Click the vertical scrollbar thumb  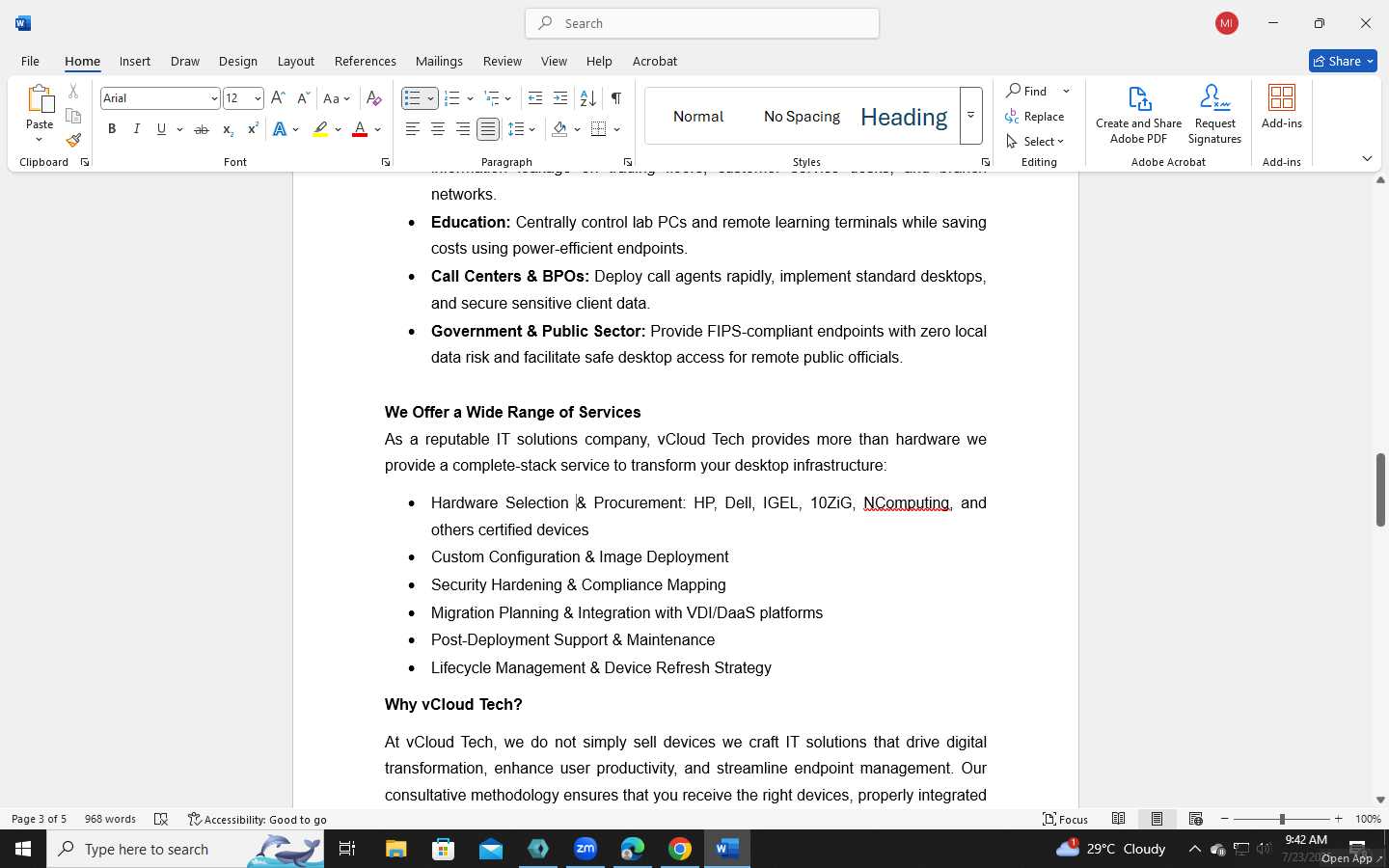coord(1380,489)
